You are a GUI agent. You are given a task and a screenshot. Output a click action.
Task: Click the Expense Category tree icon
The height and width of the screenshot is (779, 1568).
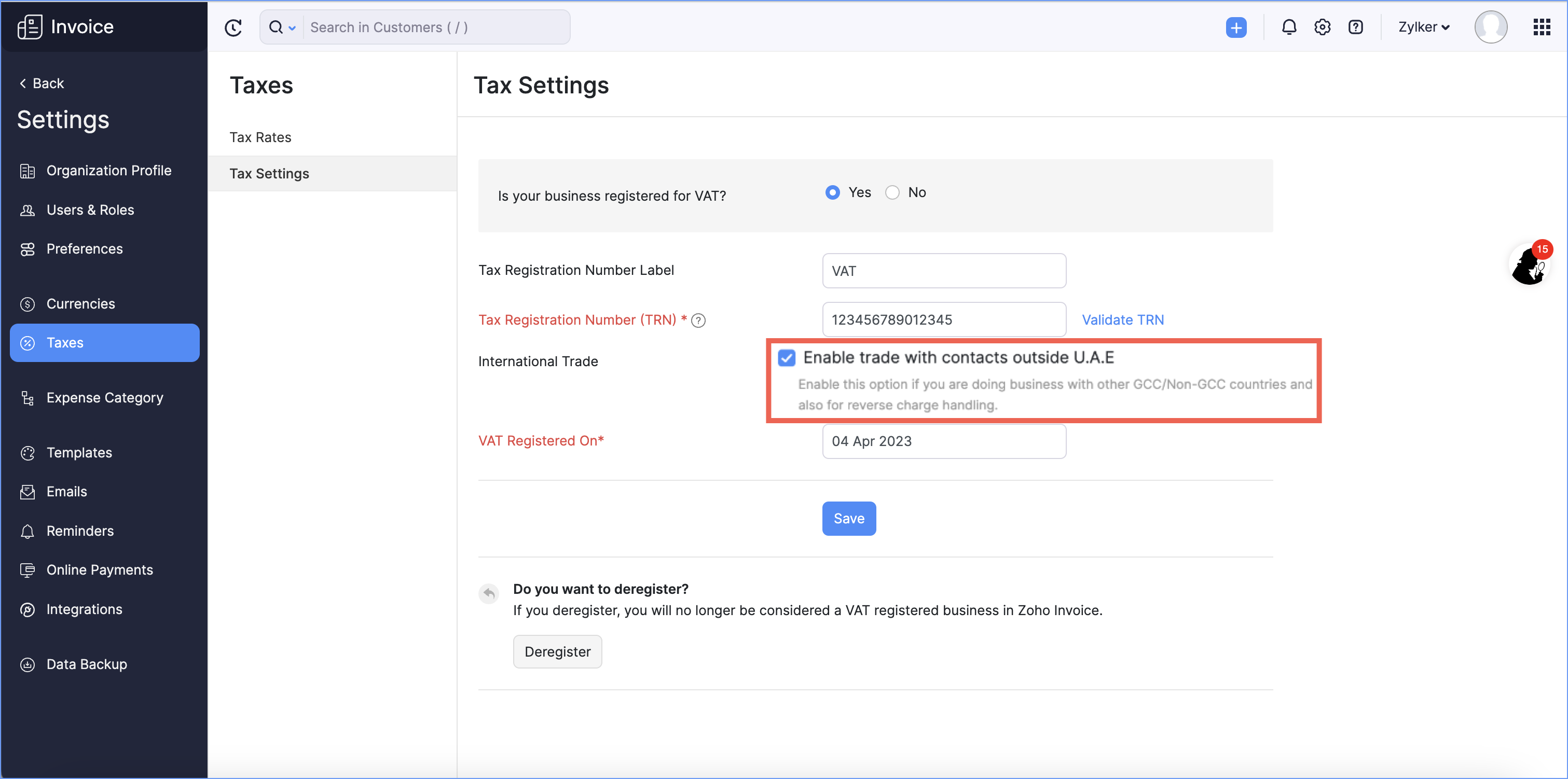27,398
